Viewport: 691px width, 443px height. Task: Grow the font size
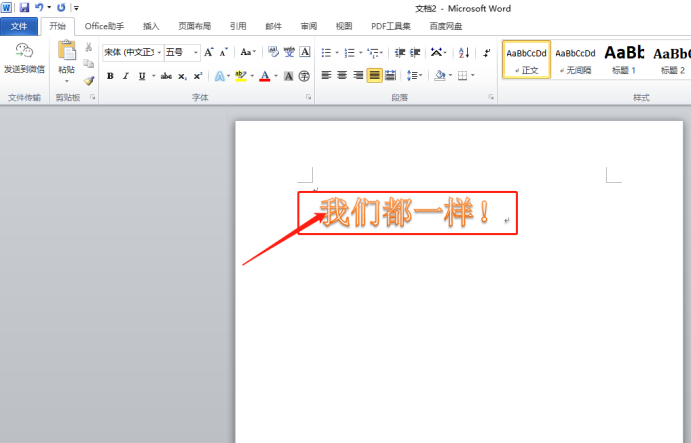(208, 52)
